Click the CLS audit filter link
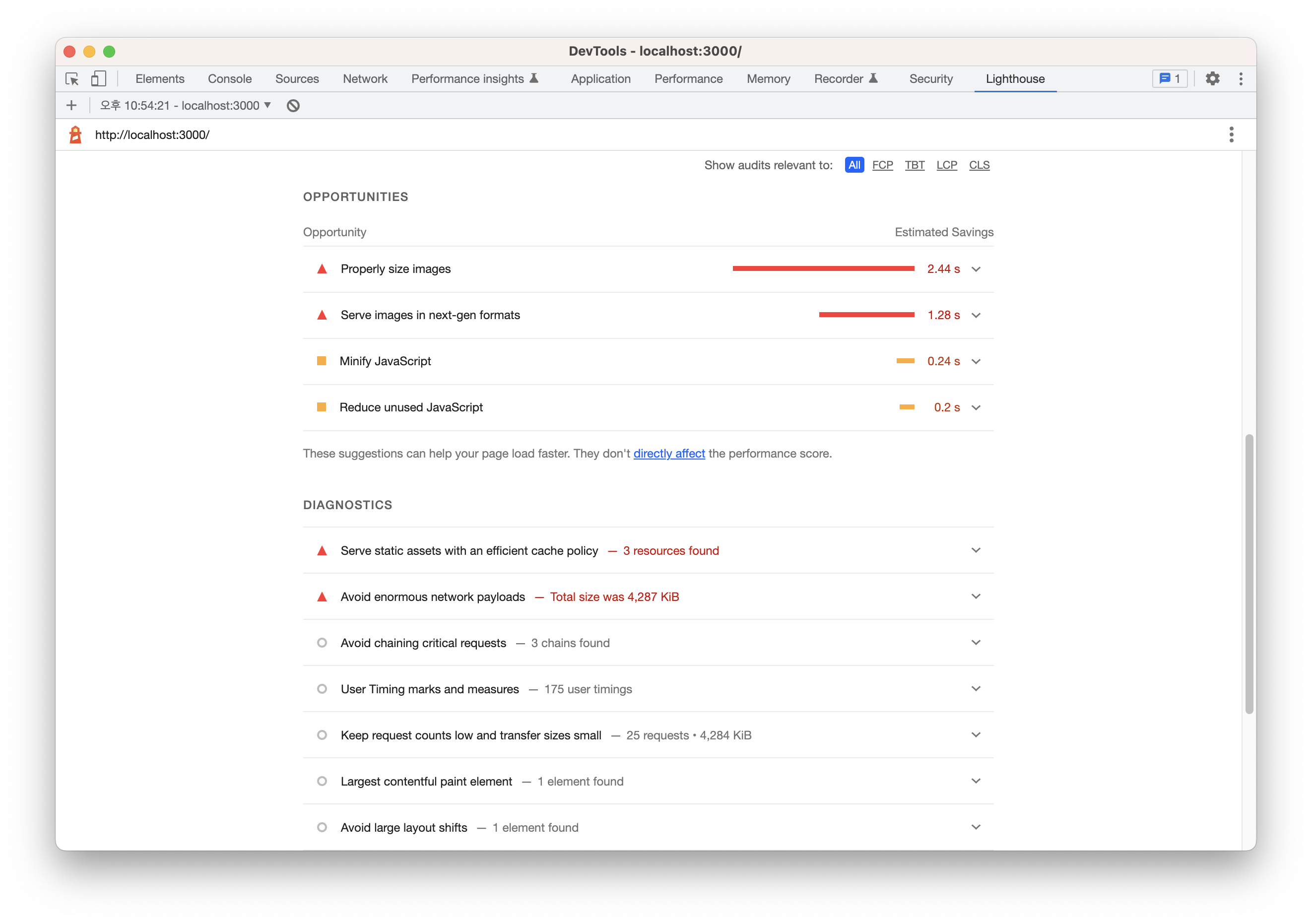This screenshot has height=924, width=1312. point(979,165)
